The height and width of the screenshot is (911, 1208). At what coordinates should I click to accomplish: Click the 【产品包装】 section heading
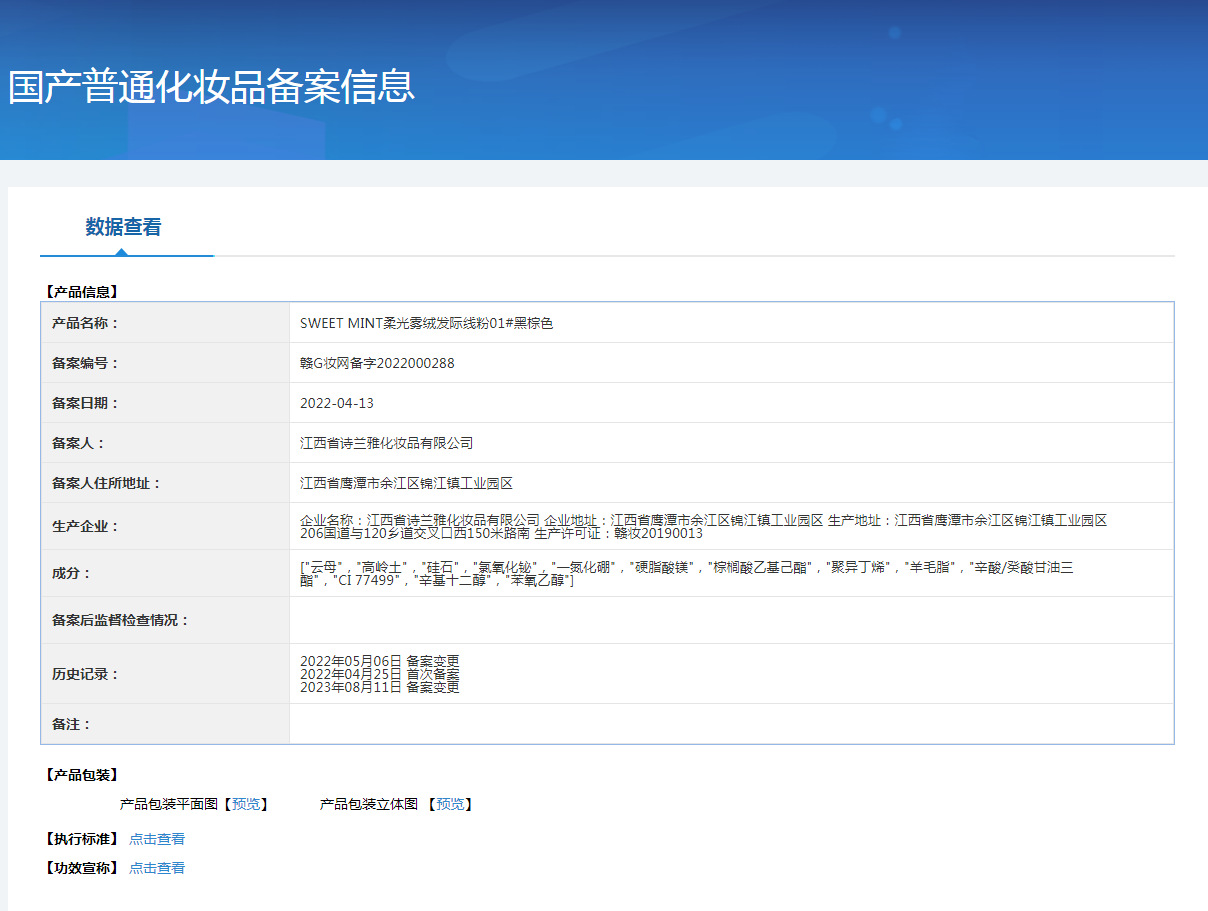click(83, 775)
